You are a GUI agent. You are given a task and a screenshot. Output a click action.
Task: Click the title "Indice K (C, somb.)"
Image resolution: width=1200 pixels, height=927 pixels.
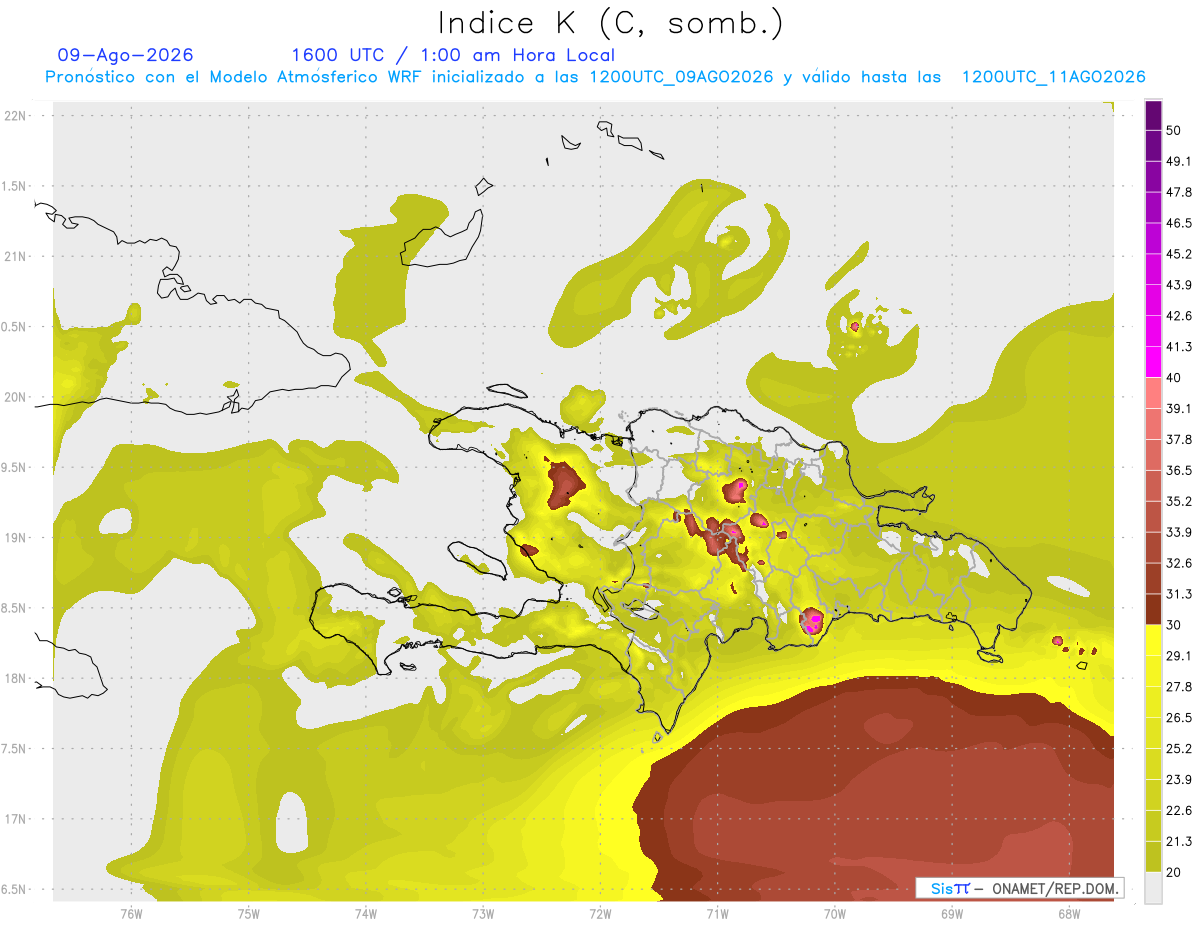click(610, 23)
